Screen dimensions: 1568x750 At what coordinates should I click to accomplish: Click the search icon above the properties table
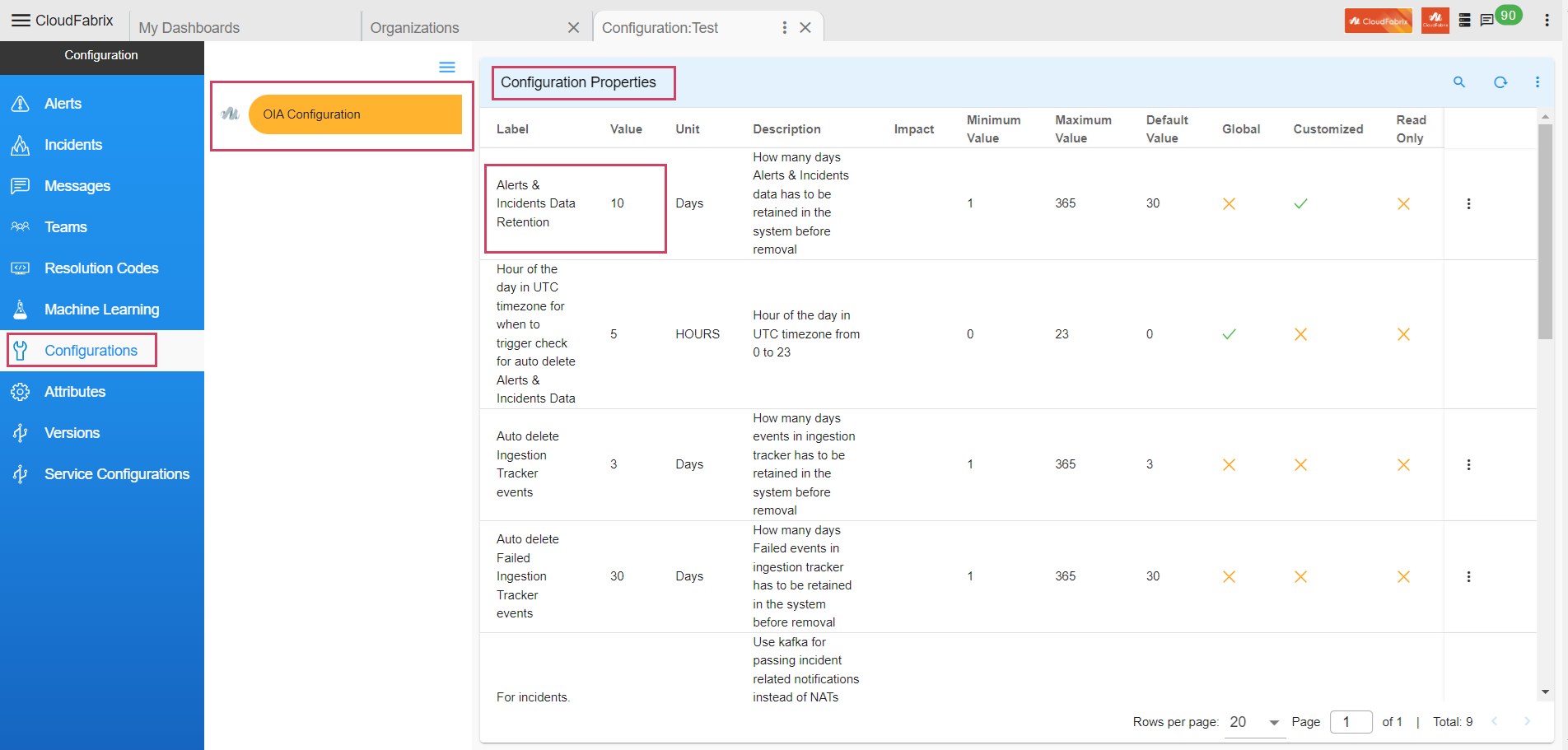(x=1459, y=82)
